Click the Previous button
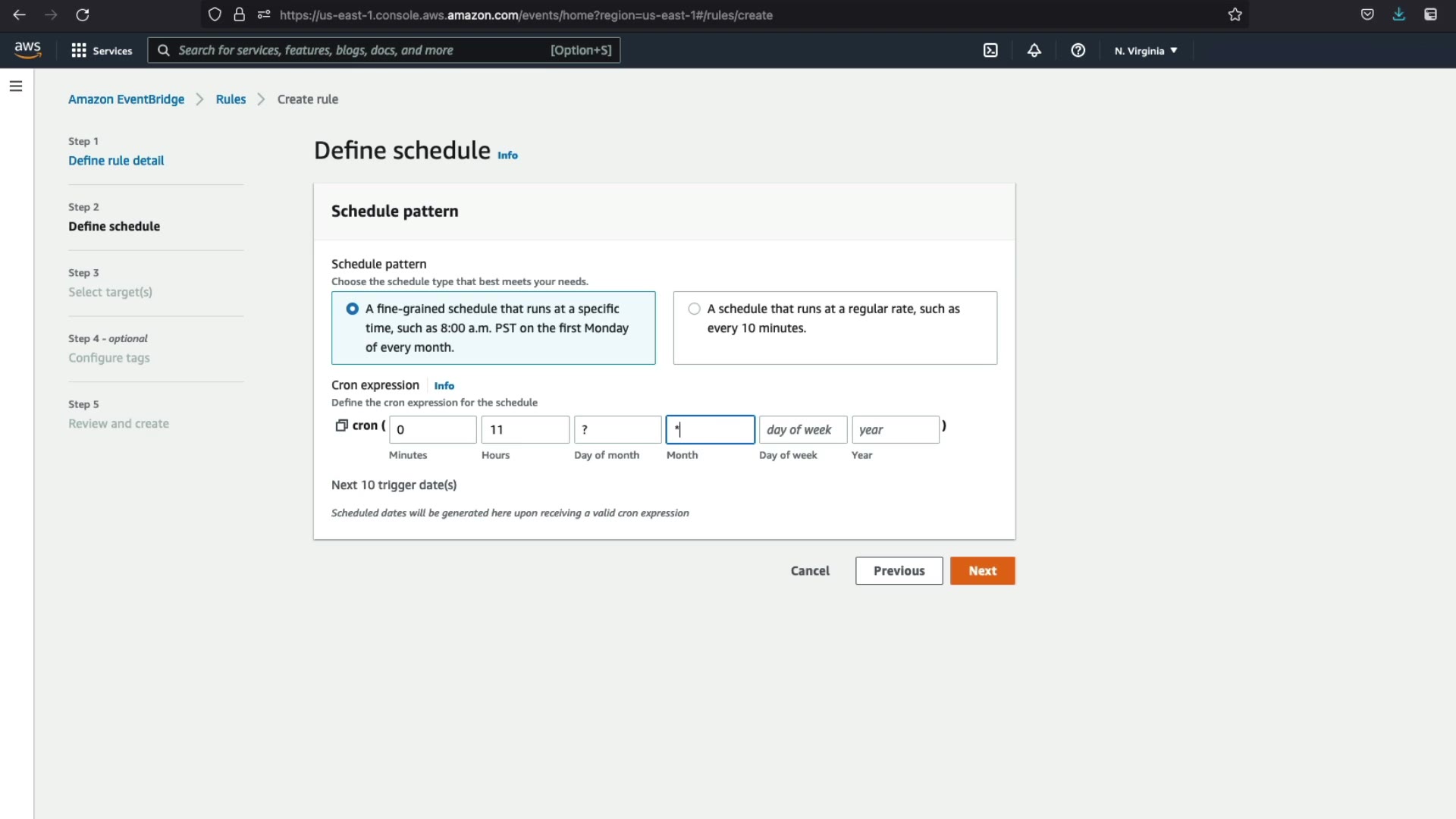1456x819 pixels. click(899, 571)
